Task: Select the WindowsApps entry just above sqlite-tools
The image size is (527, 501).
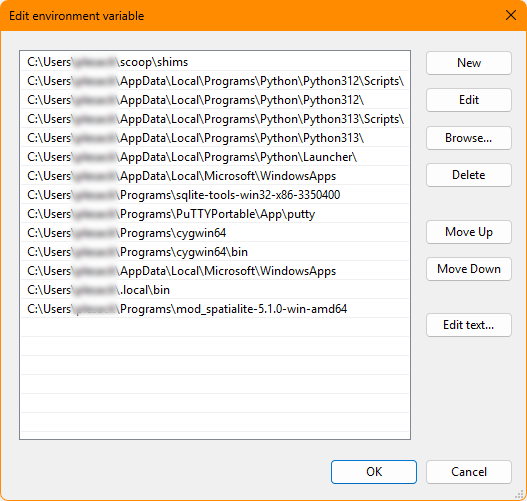Action: (x=215, y=176)
